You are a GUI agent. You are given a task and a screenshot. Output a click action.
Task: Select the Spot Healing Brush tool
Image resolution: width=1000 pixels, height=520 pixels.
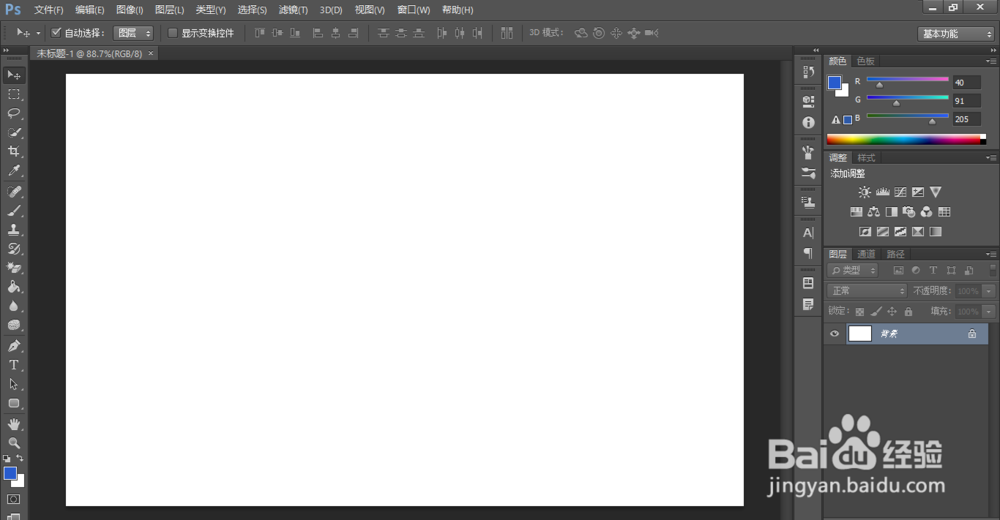(13, 191)
